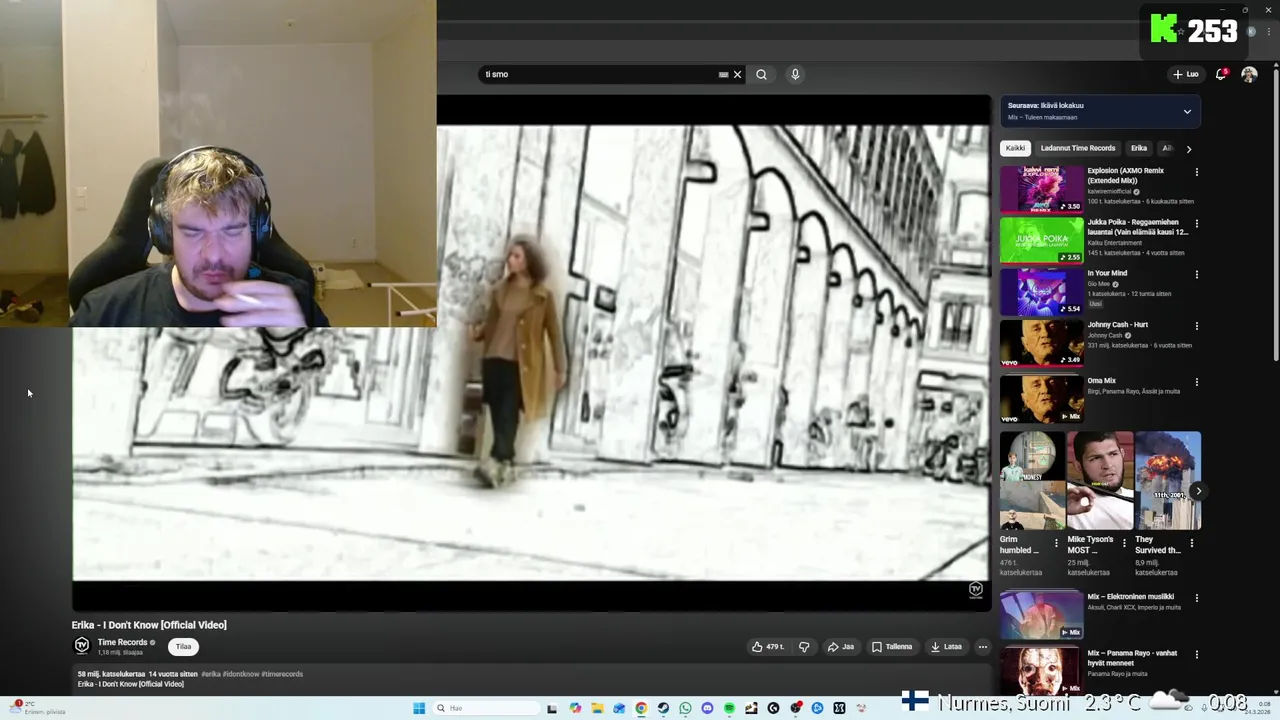
Task: Save the video with Tallenna
Action: pos(892,647)
